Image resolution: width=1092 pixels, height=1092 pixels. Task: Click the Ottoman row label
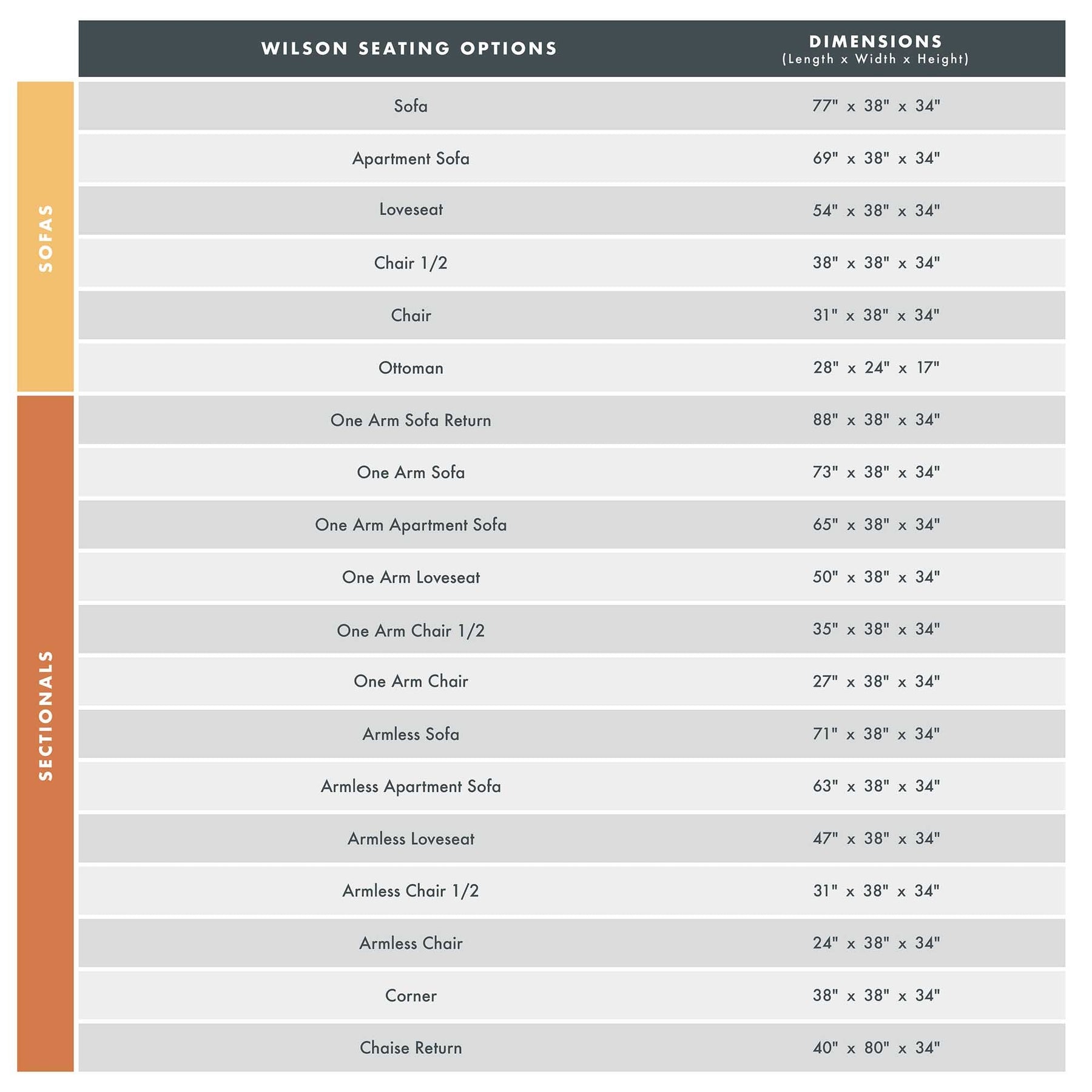[411, 368]
